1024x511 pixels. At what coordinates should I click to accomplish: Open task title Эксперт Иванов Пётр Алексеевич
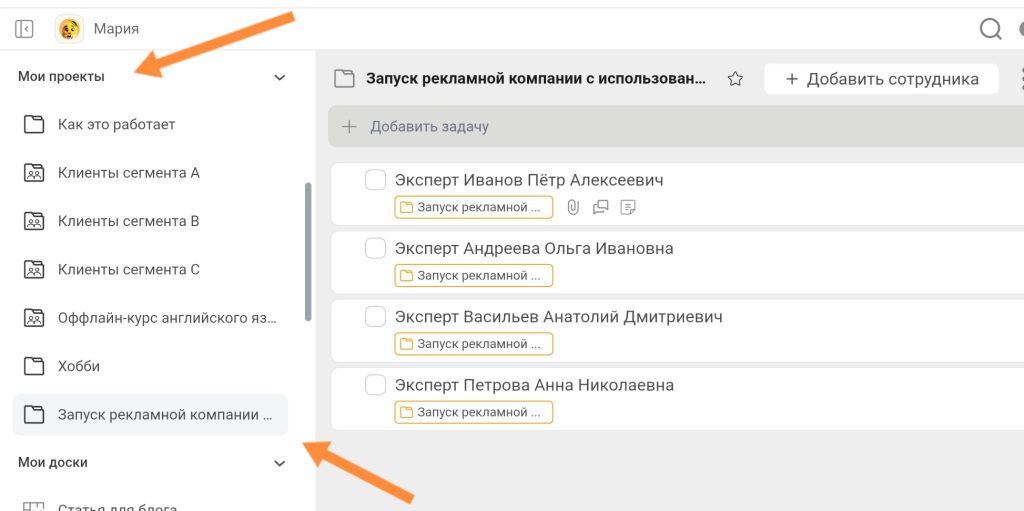[529, 180]
